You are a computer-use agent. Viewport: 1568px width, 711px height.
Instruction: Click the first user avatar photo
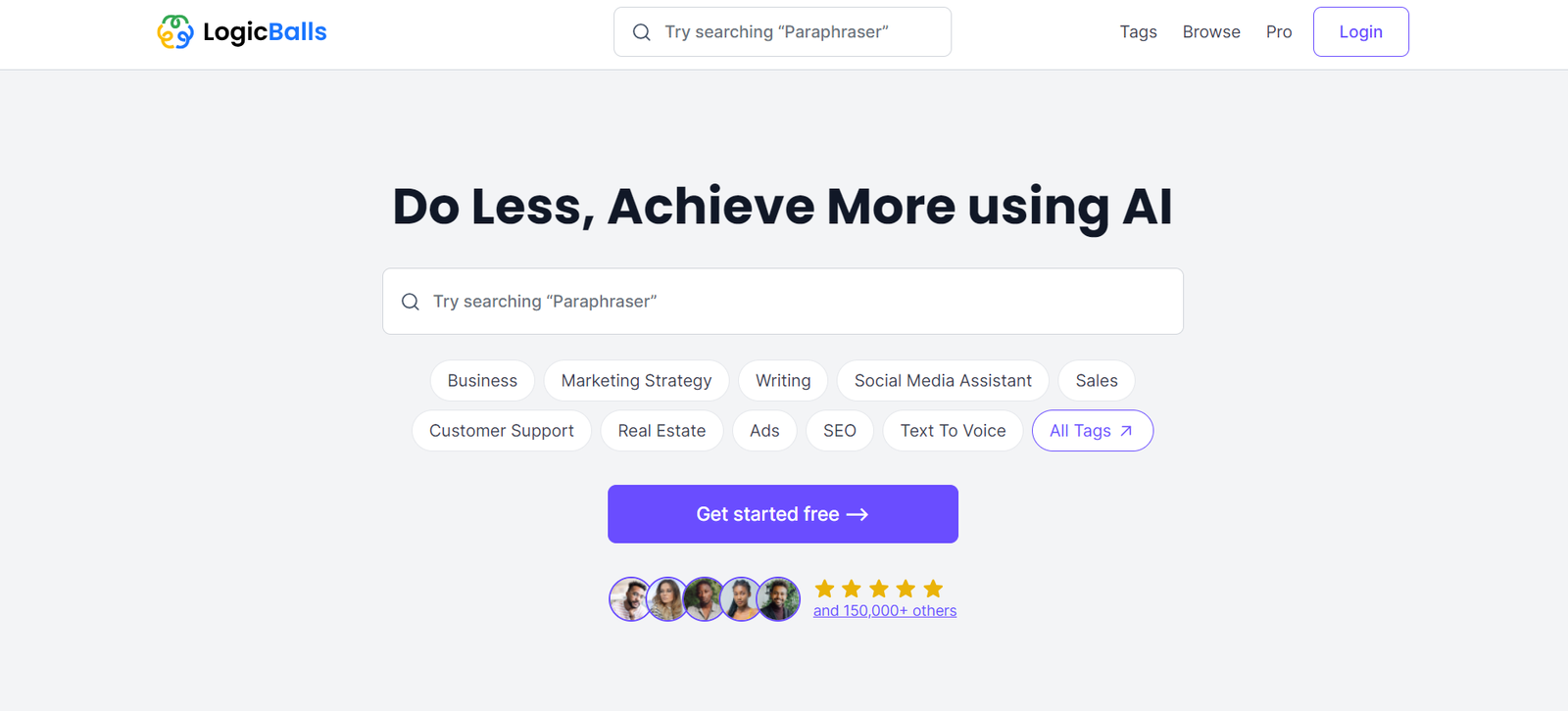coord(628,599)
